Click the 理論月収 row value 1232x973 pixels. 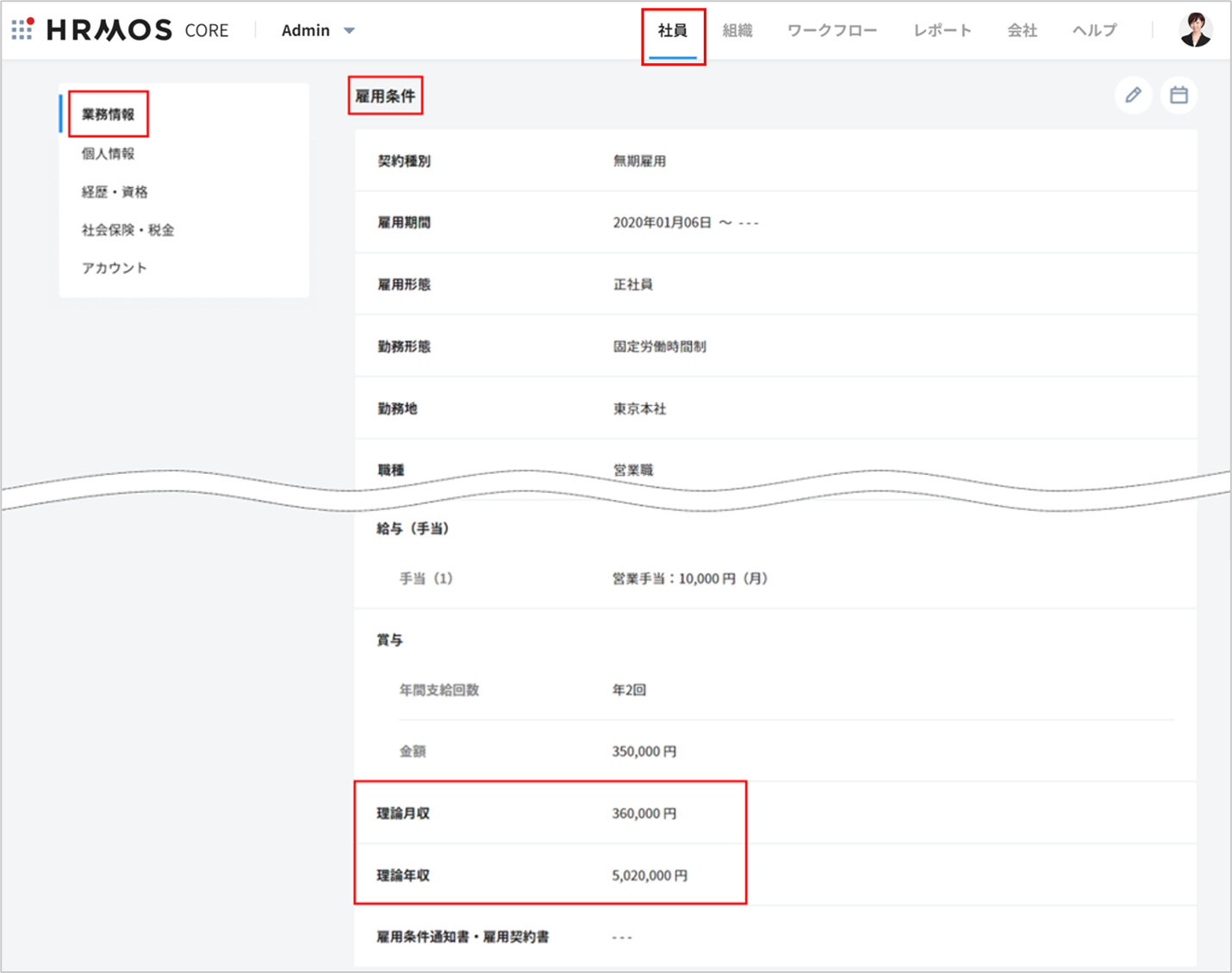[644, 814]
